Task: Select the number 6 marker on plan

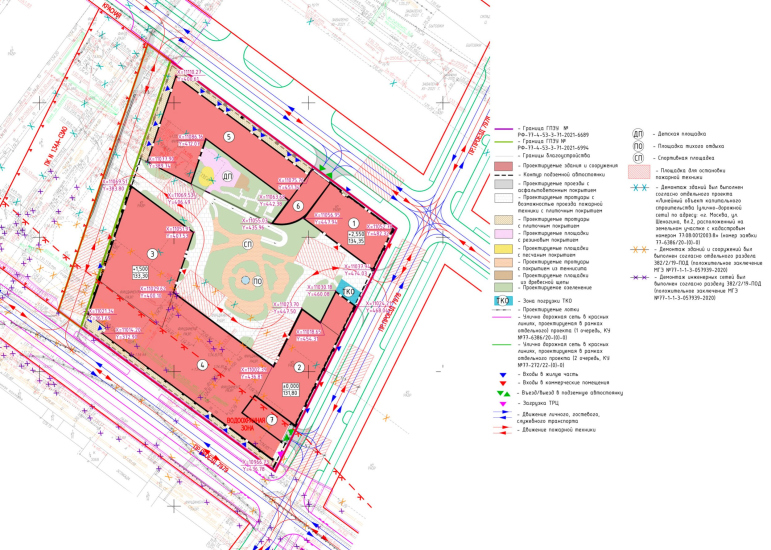Action: point(299,206)
